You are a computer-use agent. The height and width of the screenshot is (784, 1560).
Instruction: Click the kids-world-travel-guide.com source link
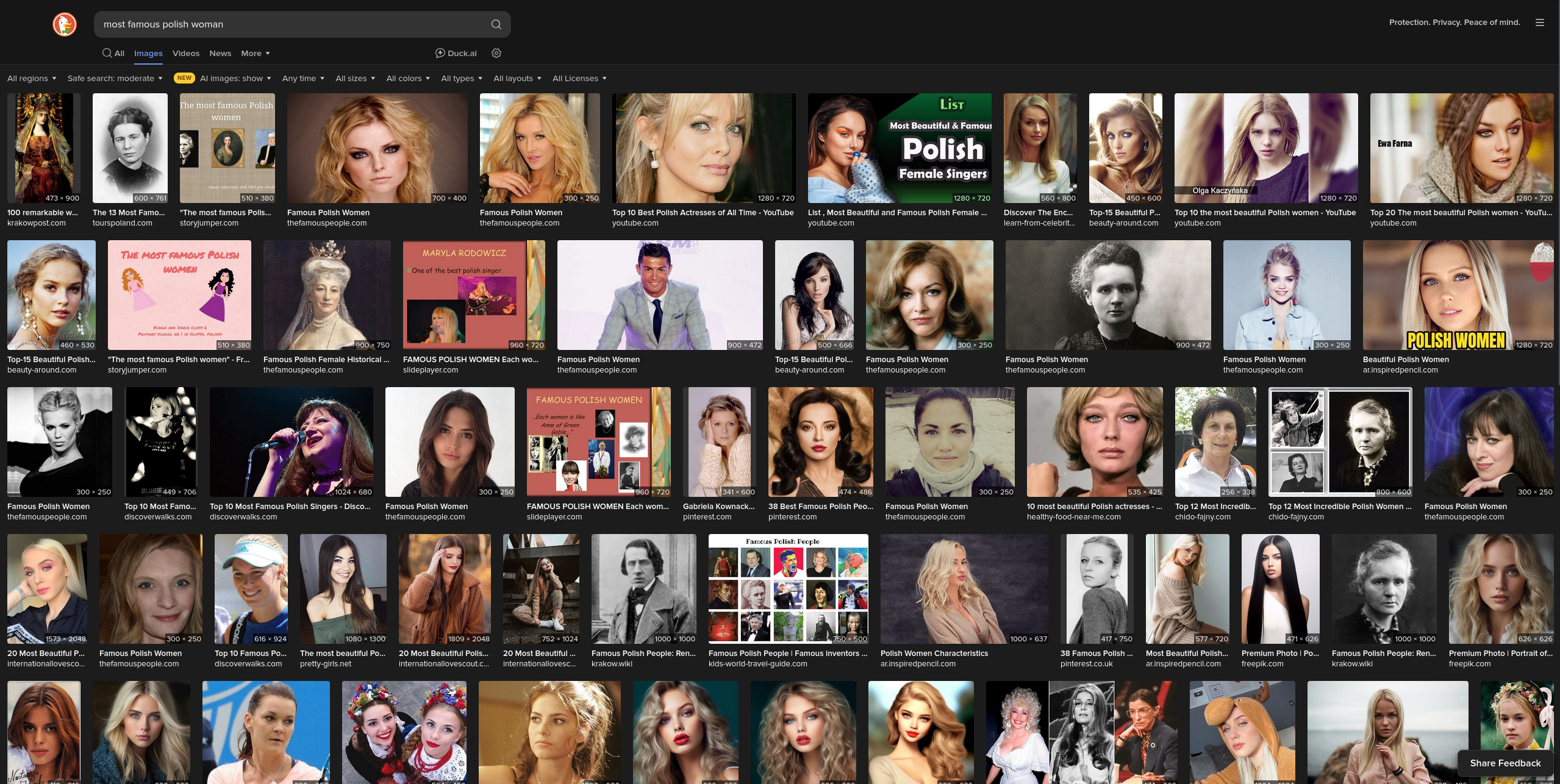(x=758, y=664)
